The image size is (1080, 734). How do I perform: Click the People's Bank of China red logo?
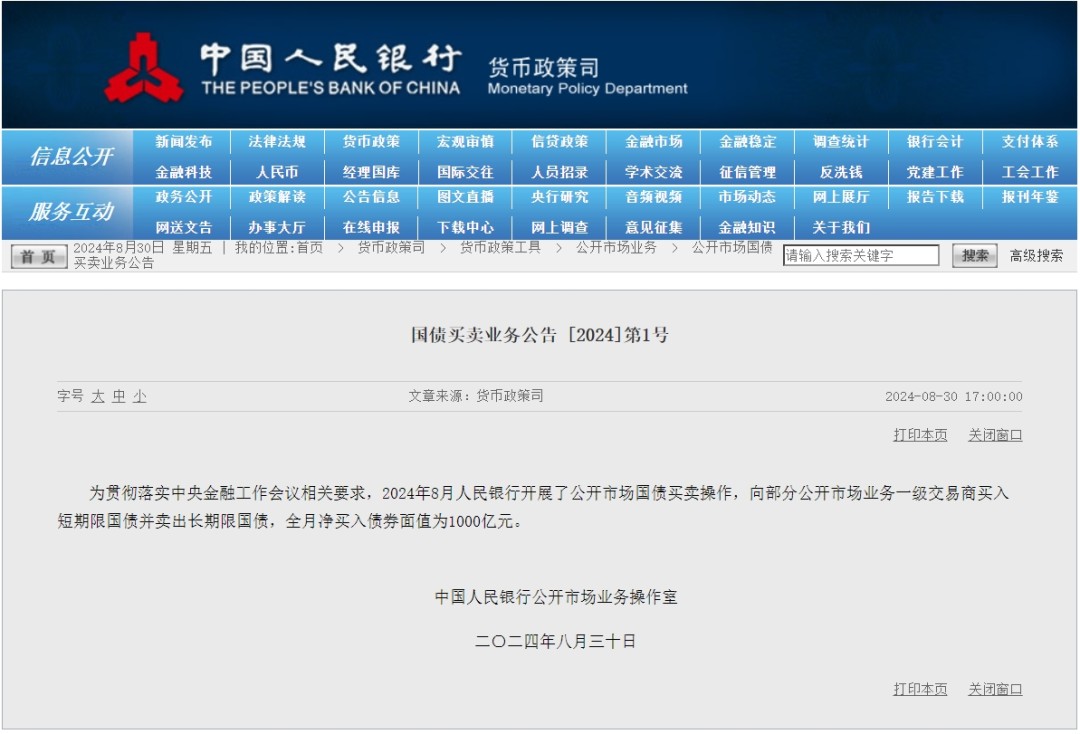tap(143, 67)
